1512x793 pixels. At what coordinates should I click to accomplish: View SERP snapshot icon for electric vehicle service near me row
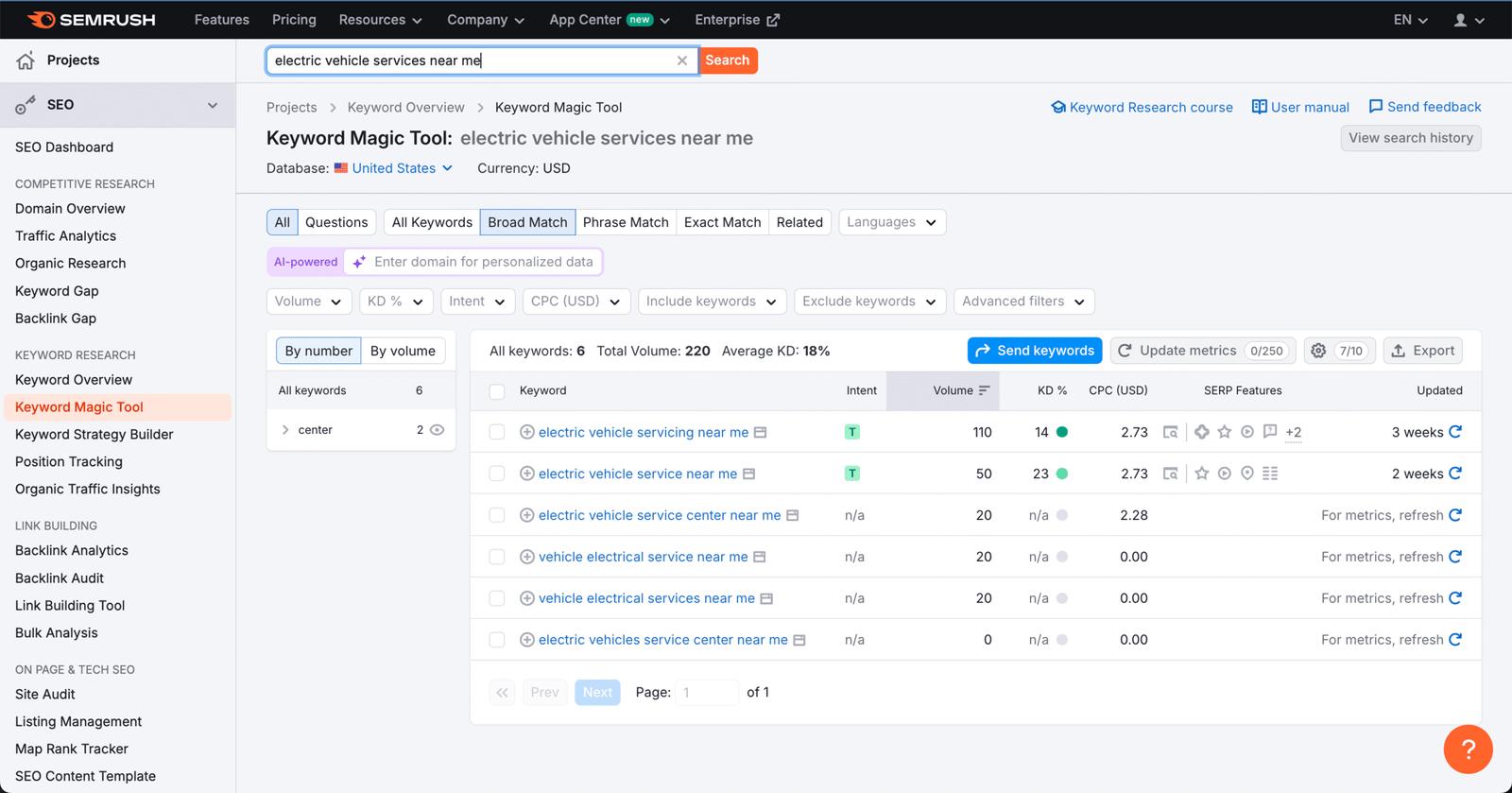point(1170,474)
